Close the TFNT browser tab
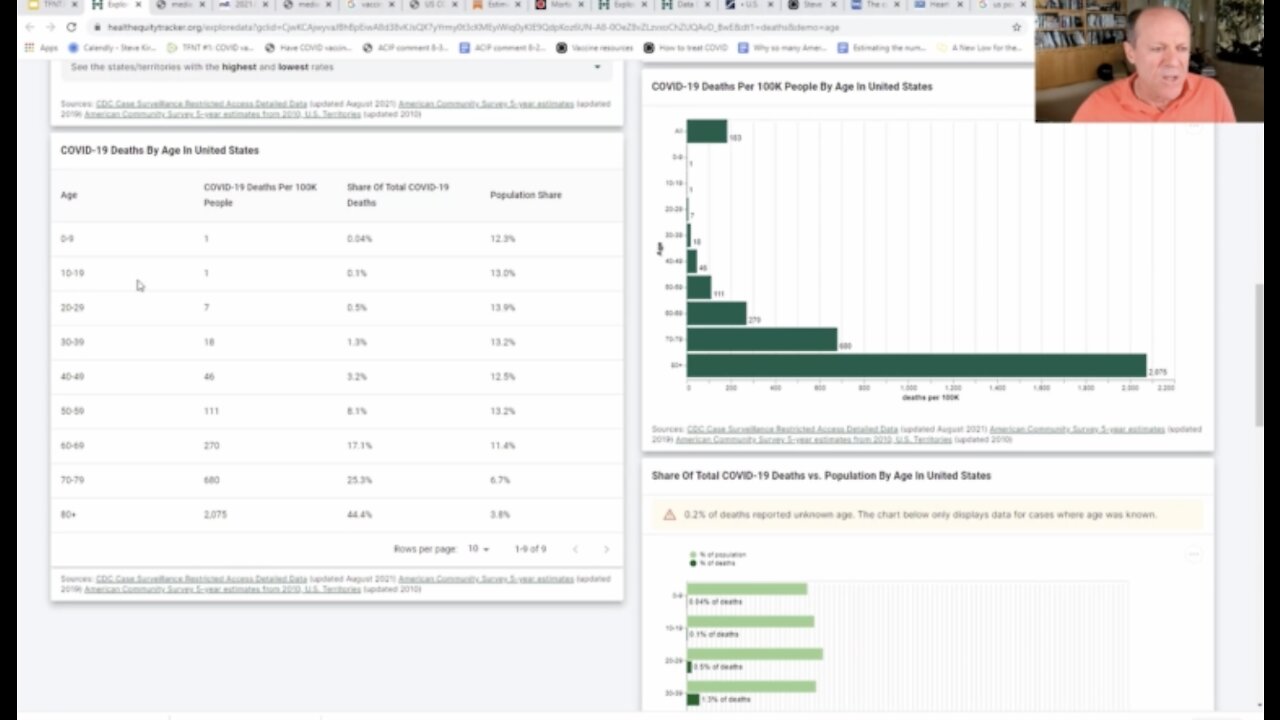 click(x=76, y=5)
